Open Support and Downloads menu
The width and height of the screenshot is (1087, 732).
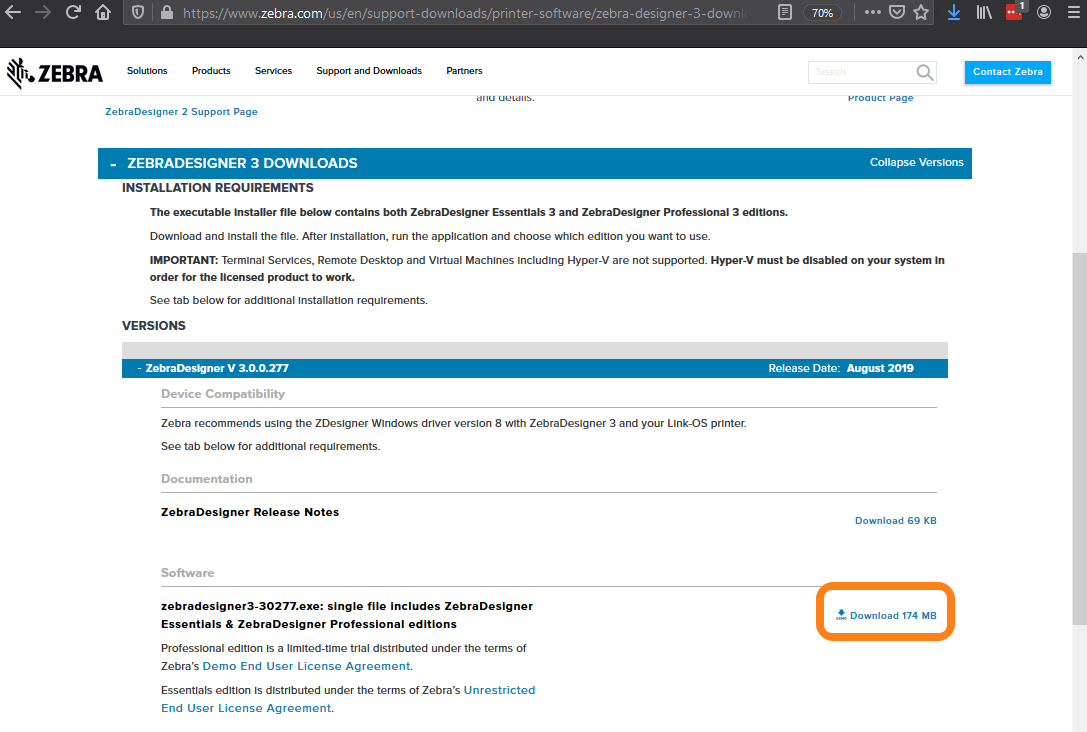point(369,71)
